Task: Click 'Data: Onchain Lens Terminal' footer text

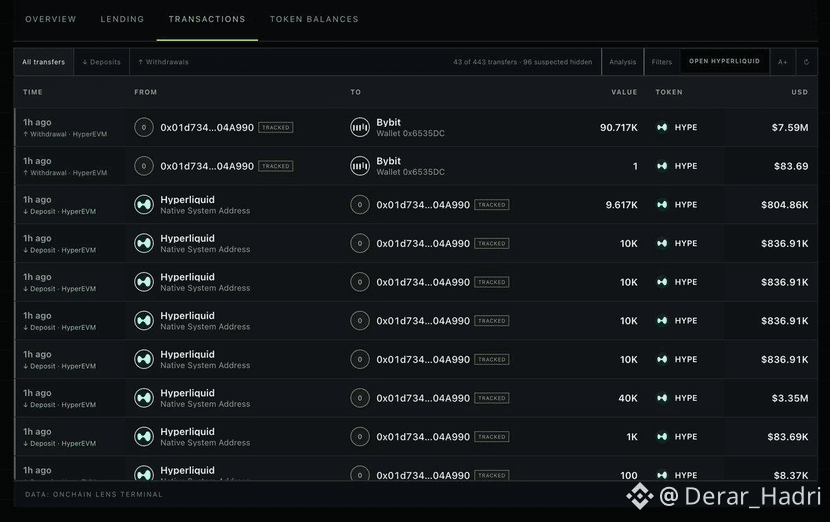Action: pos(94,494)
